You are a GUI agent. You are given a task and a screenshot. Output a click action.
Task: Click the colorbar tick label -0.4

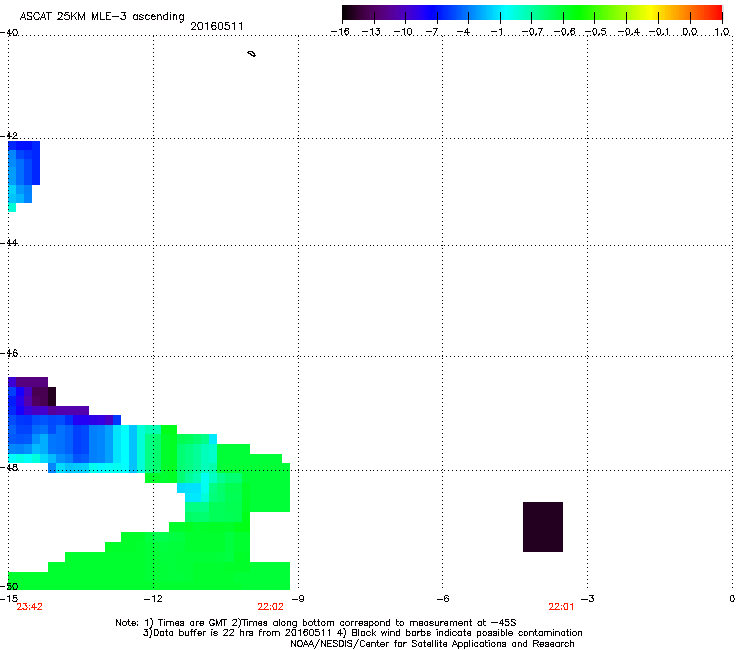coord(629,32)
